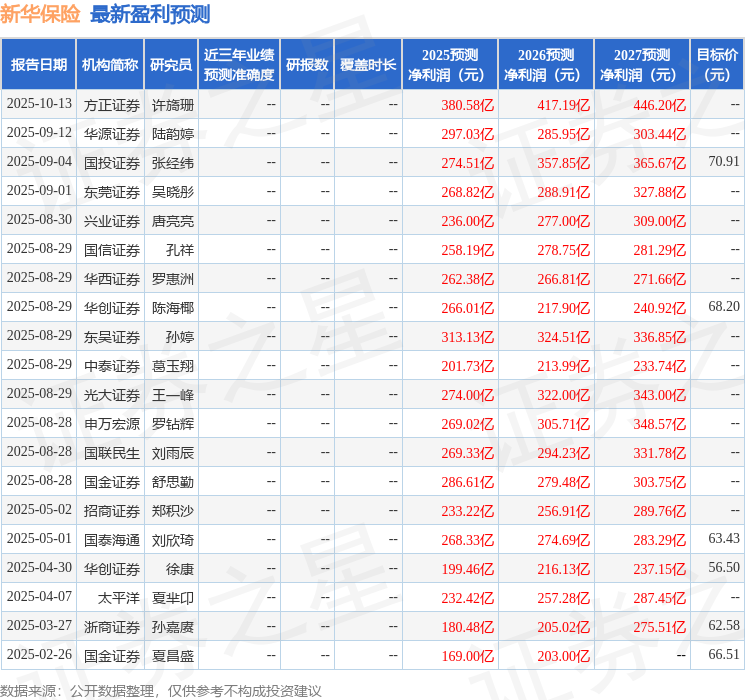This screenshot has height=700, width=745.
Task: Click the institution 国联民生
Action: click(112, 453)
